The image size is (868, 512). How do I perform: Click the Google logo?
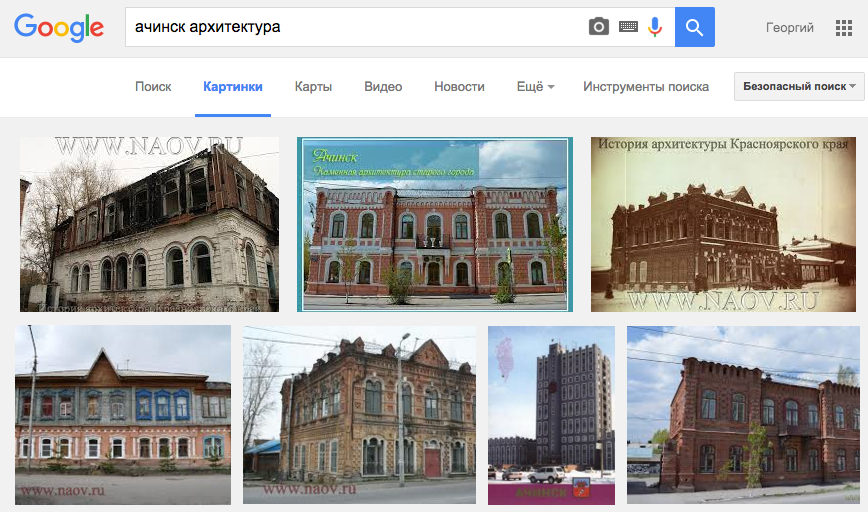(59, 28)
